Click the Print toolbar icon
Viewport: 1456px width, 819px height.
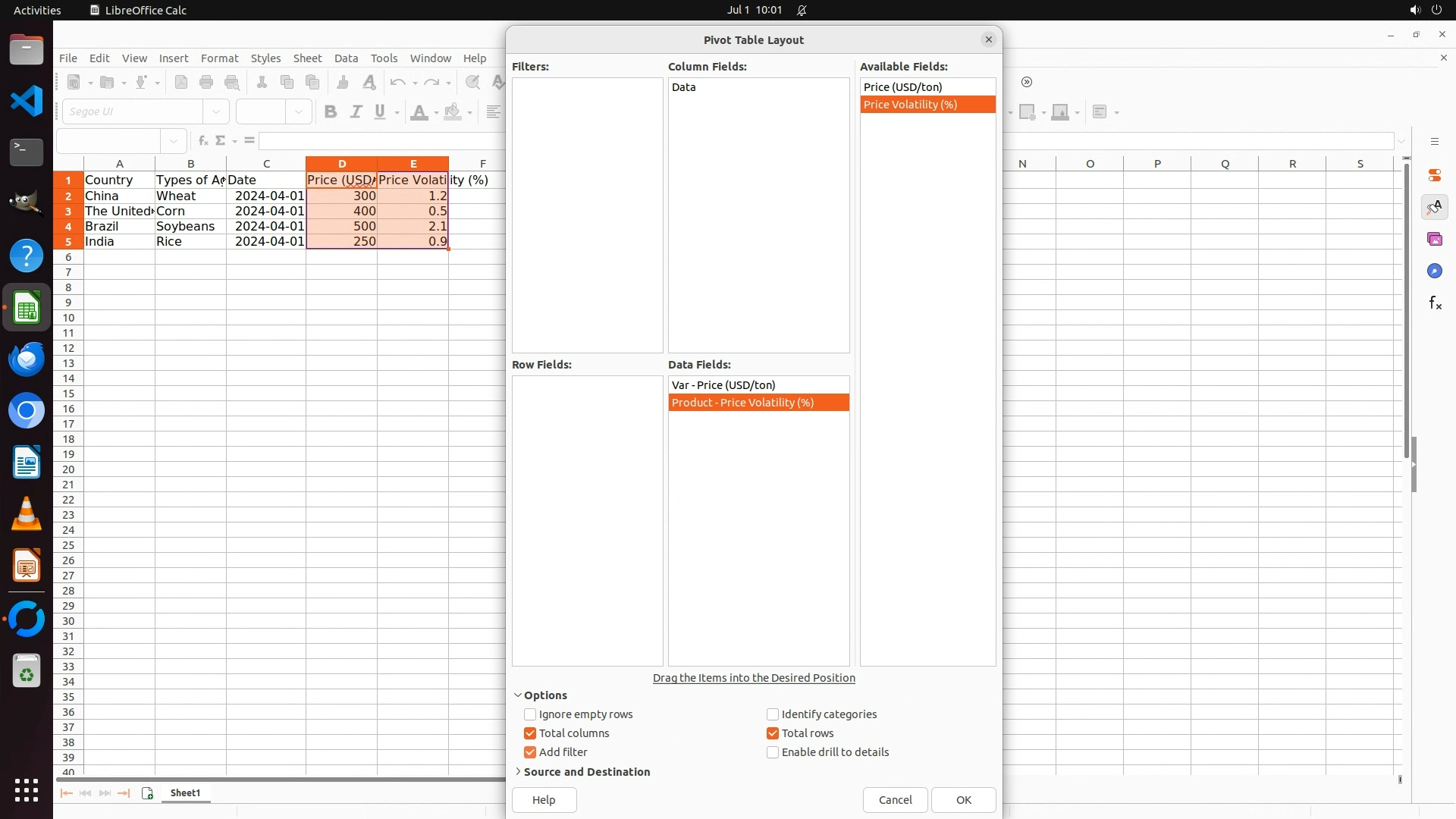206,83
